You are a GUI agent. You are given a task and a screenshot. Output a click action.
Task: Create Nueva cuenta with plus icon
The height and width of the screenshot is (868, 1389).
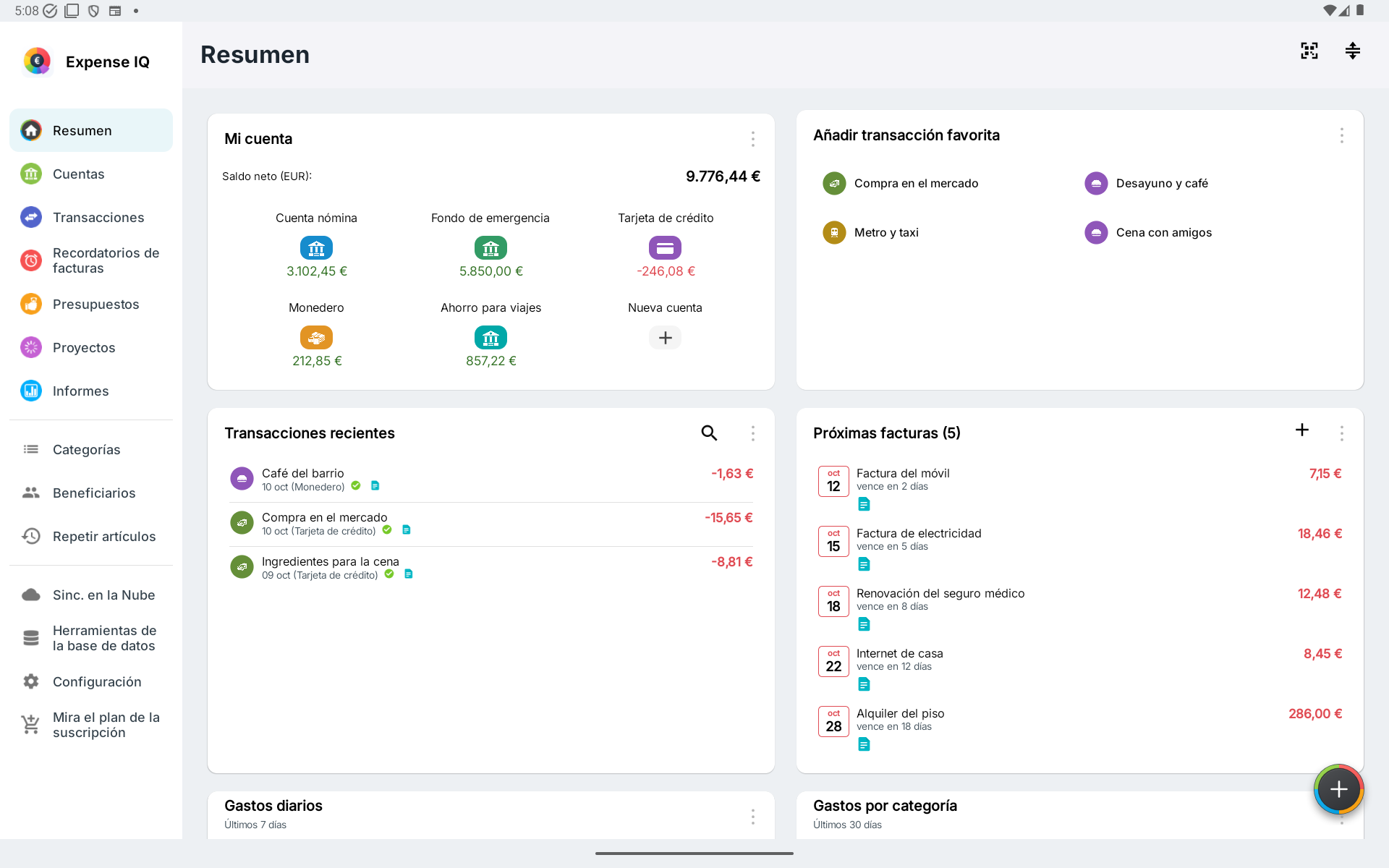click(x=665, y=338)
